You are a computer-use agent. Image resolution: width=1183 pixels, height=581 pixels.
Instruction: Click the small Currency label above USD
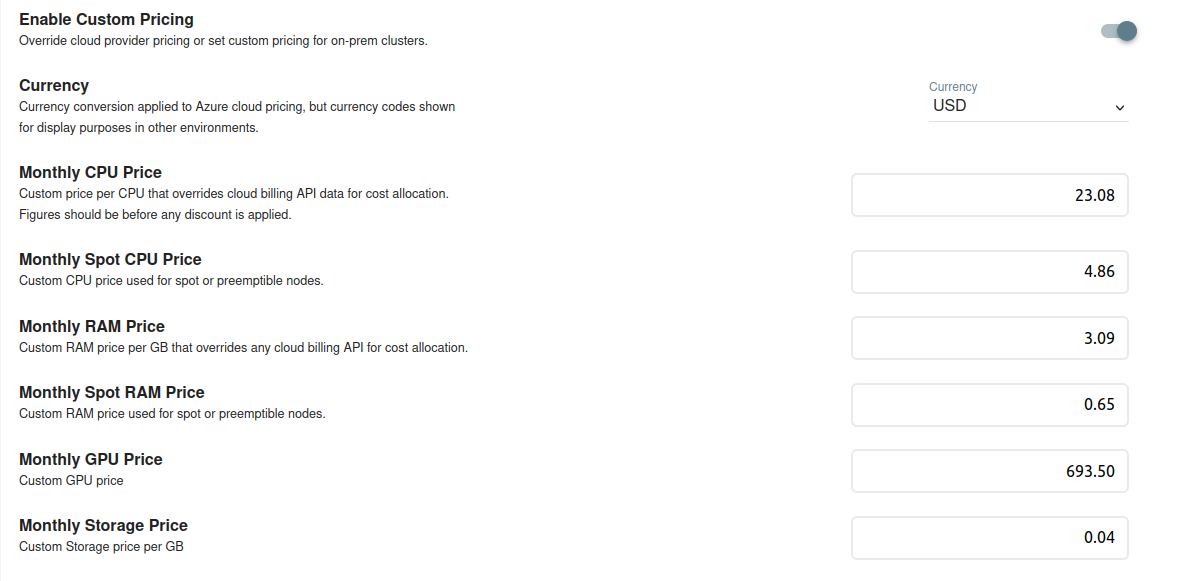pyautogui.click(x=953, y=87)
